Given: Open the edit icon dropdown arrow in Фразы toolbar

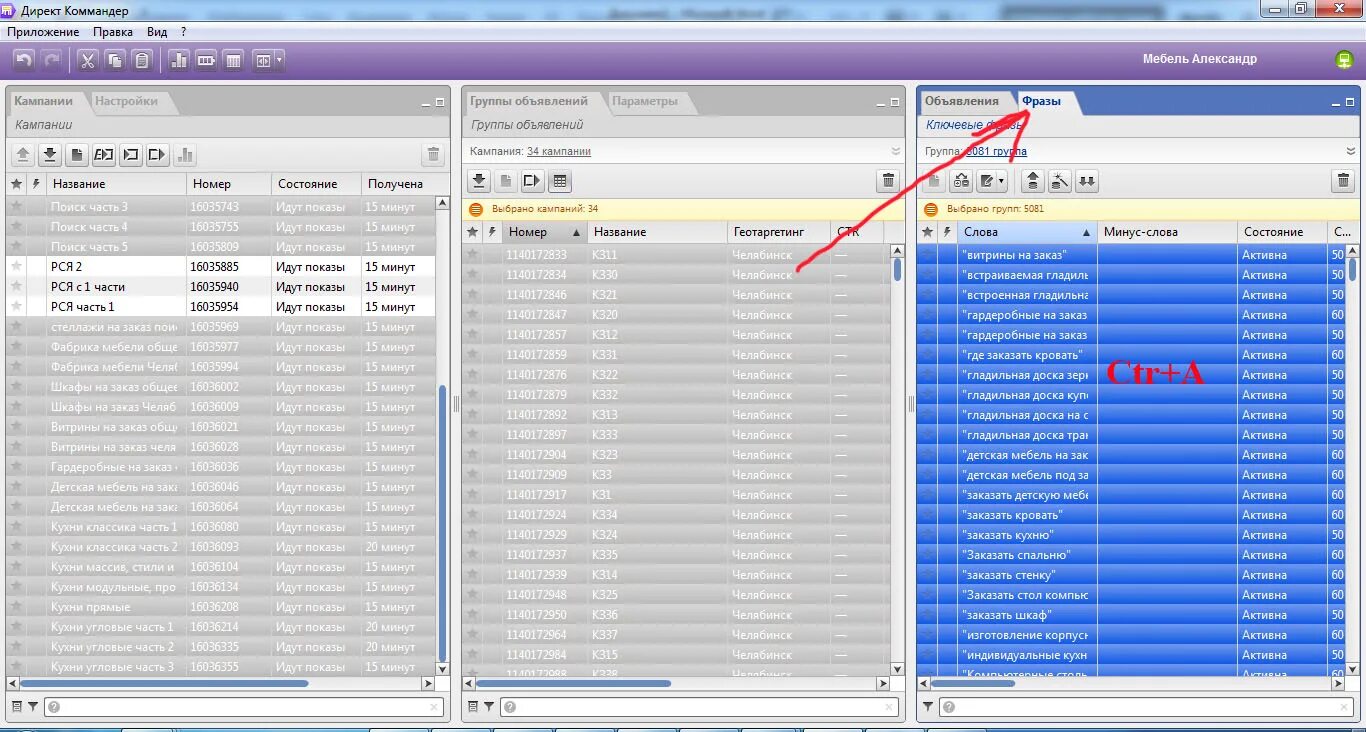Looking at the screenshot, I should [x=1002, y=181].
